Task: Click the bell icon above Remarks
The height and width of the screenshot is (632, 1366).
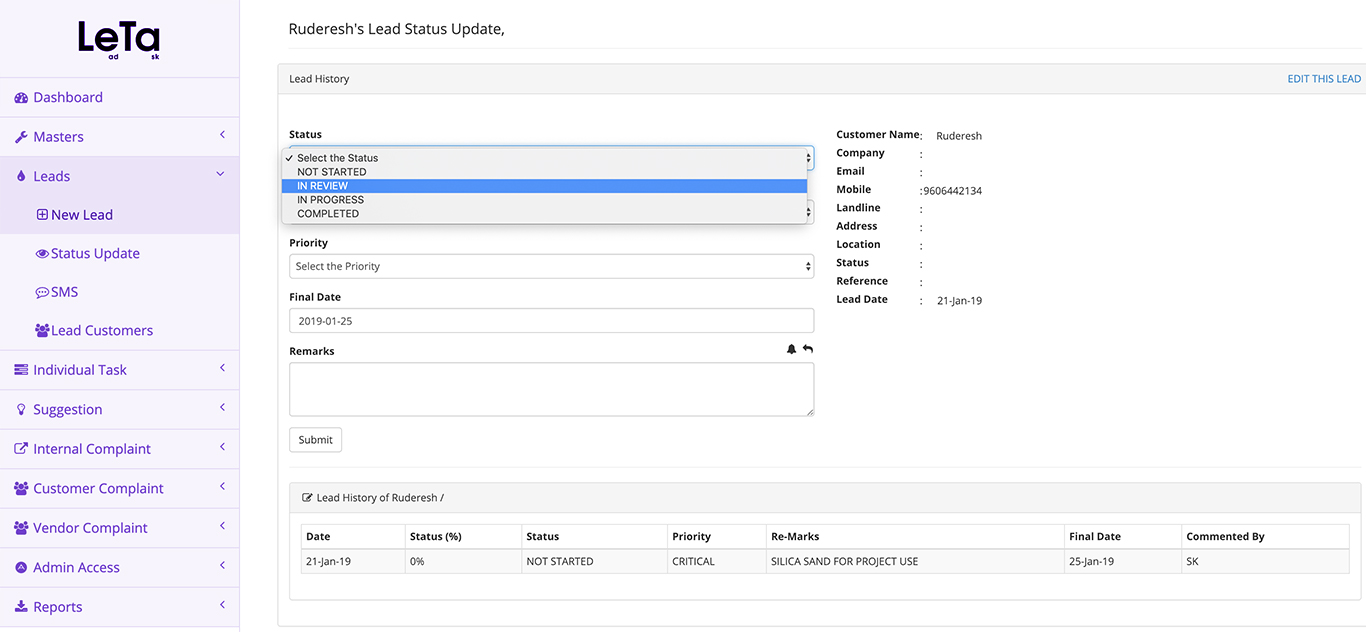Action: pyautogui.click(x=791, y=349)
